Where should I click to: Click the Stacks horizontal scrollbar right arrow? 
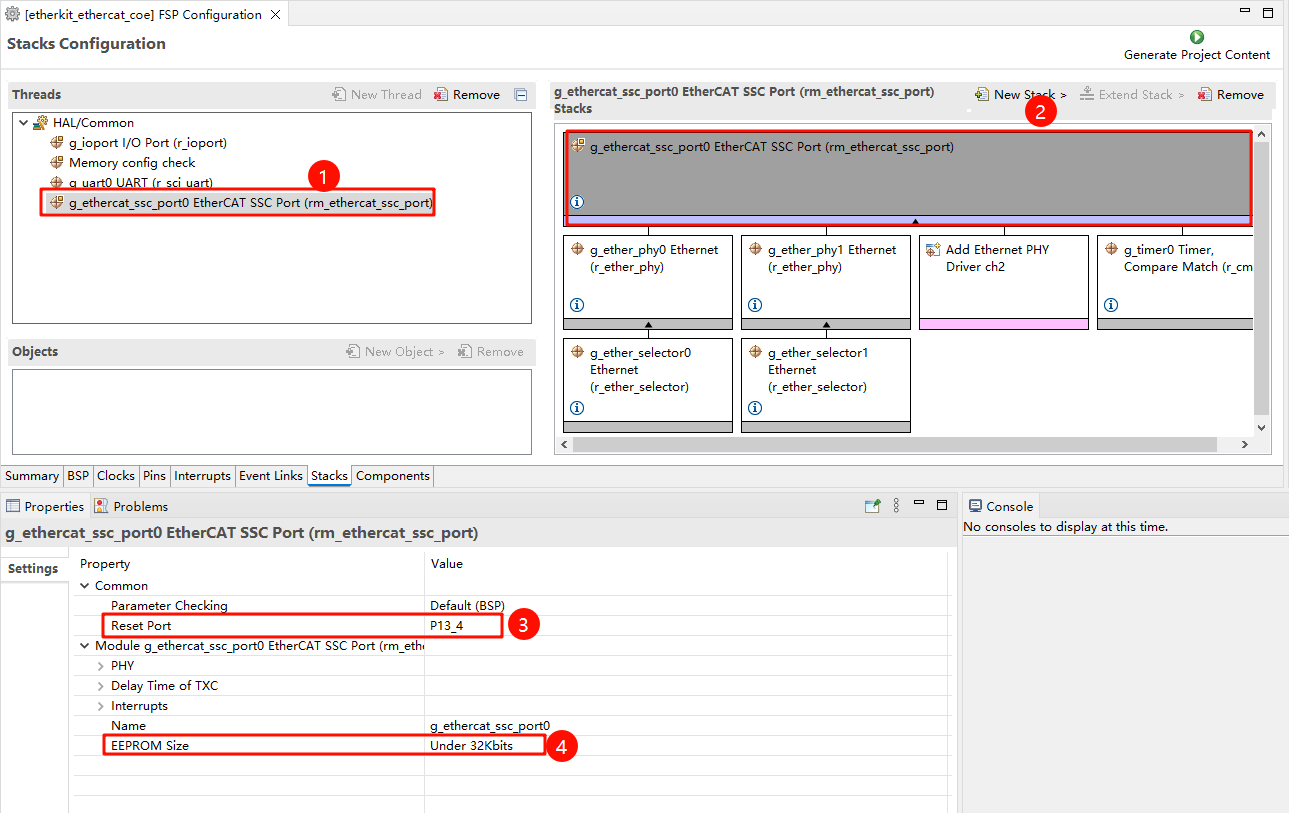1245,445
